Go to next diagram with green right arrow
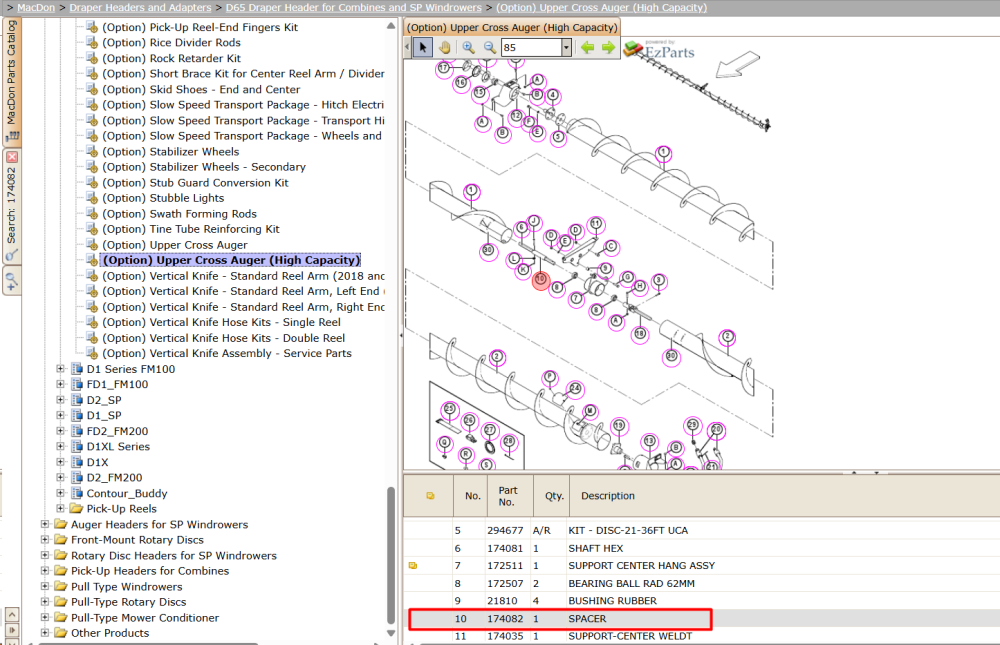This screenshot has height=645, width=1000. 608,47
